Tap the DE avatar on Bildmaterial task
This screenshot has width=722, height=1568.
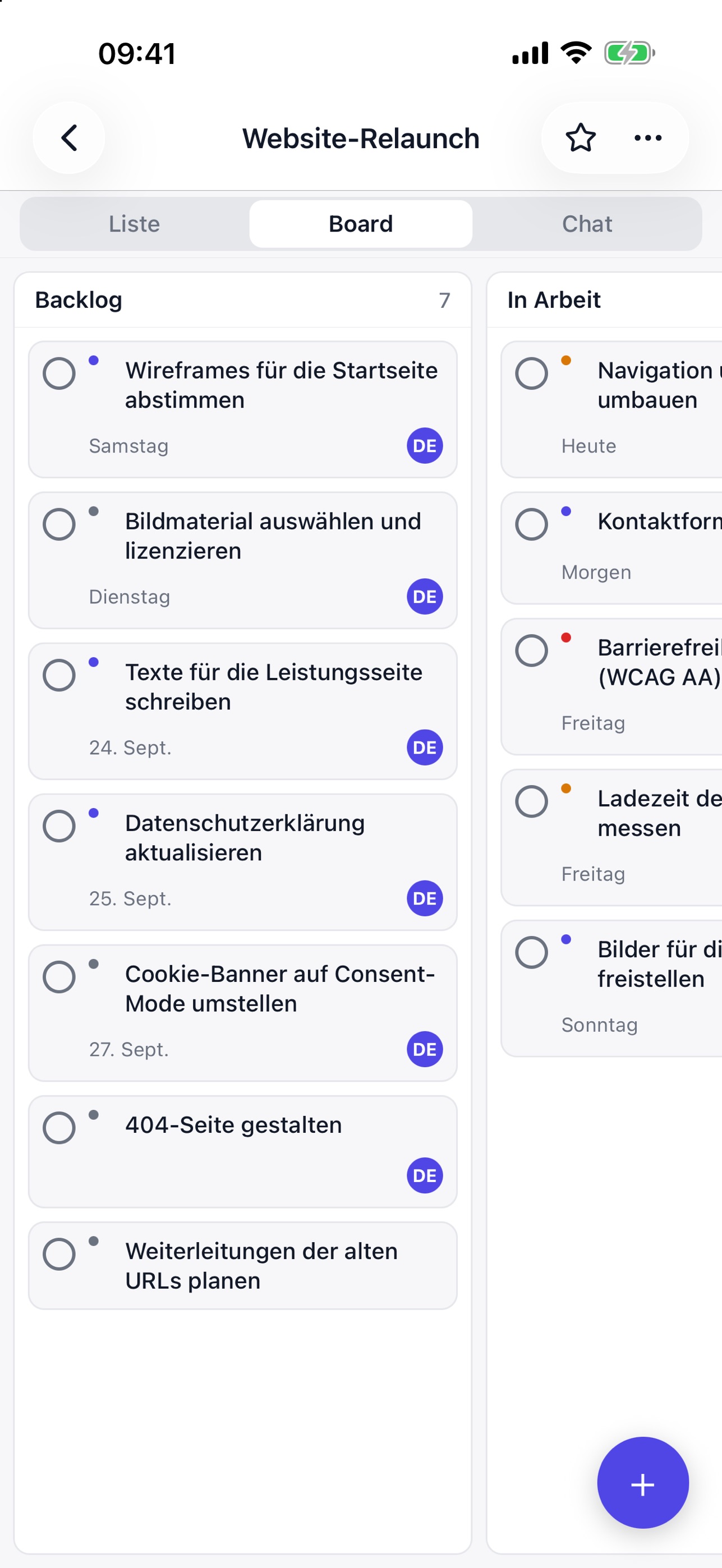click(425, 597)
